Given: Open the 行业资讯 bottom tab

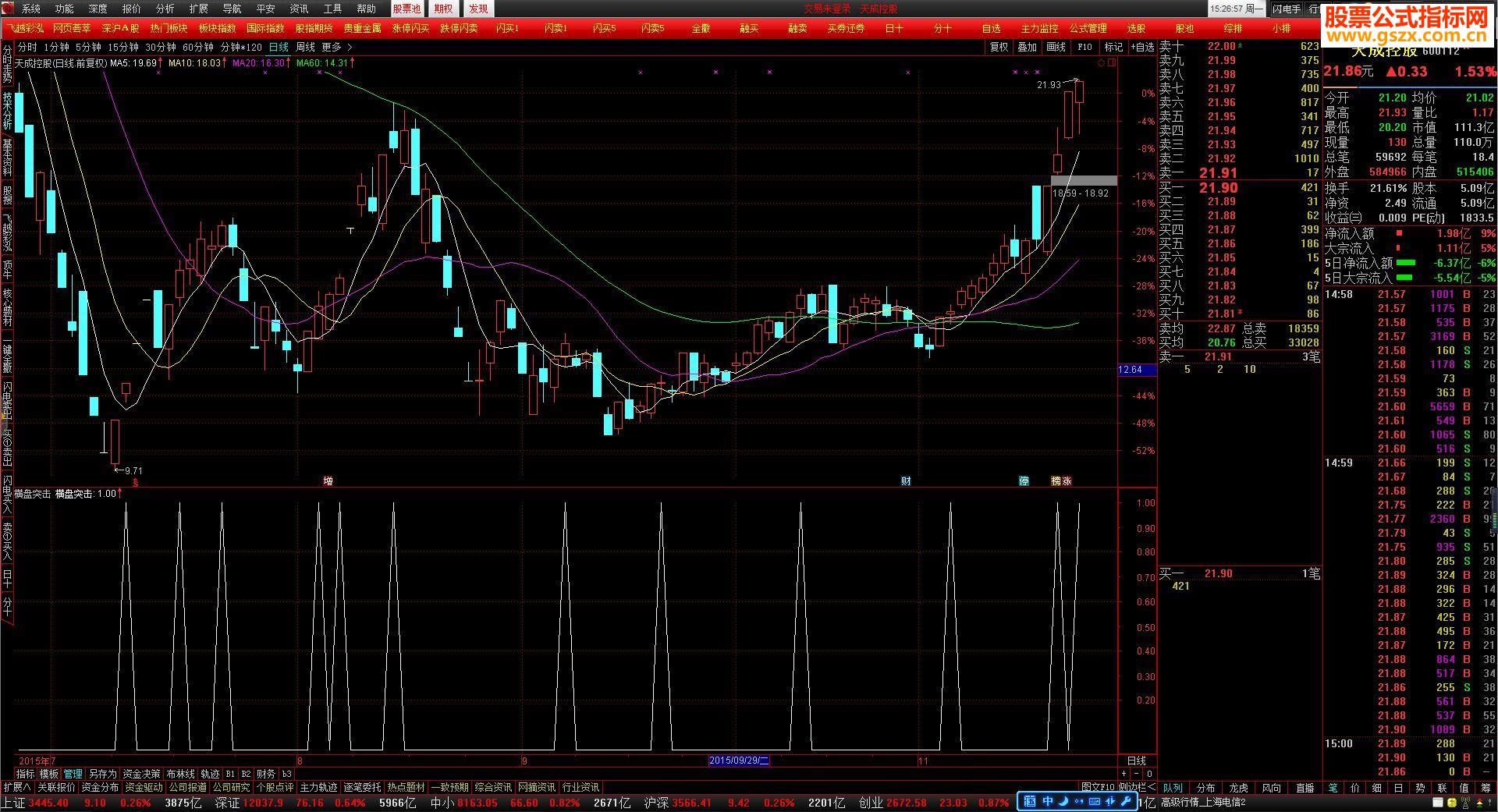Looking at the screenshot, I should pyautogui.click(x=580, y=787).
